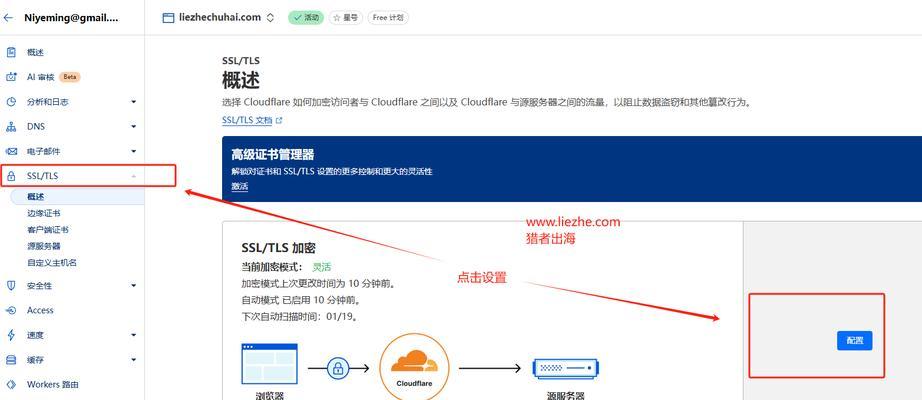The height and width of the screenshot is (400, 922).
Task: Expand the 缓存 menu arrow
Action: point(133,359)
